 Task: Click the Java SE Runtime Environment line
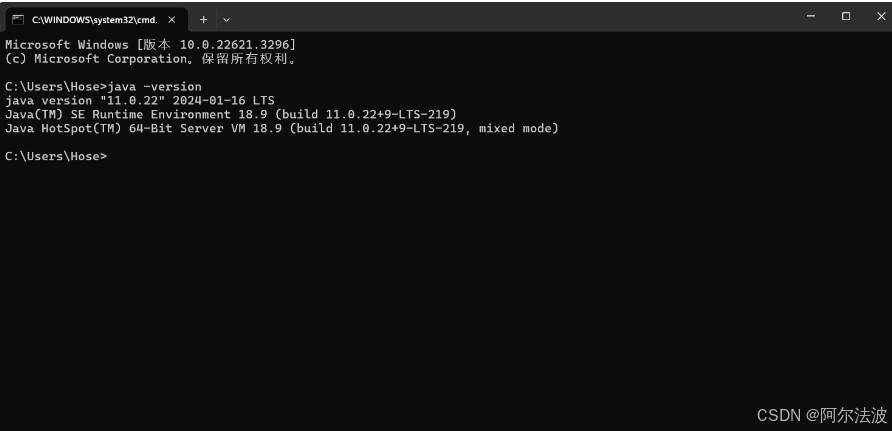[230, 114]
